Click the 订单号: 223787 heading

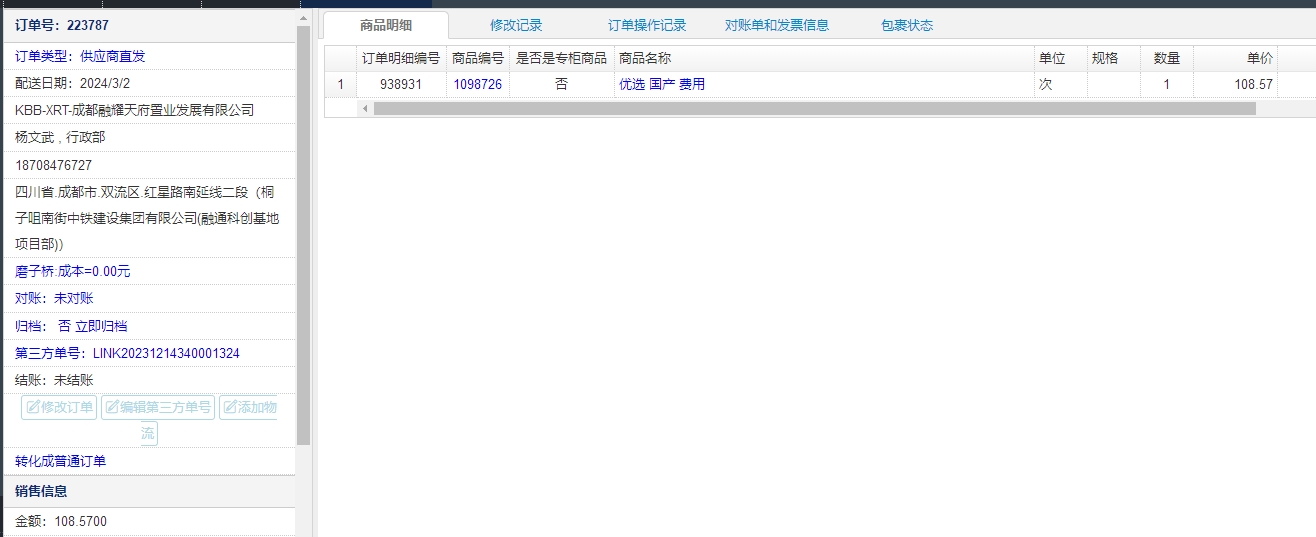[x=62, y=25]
